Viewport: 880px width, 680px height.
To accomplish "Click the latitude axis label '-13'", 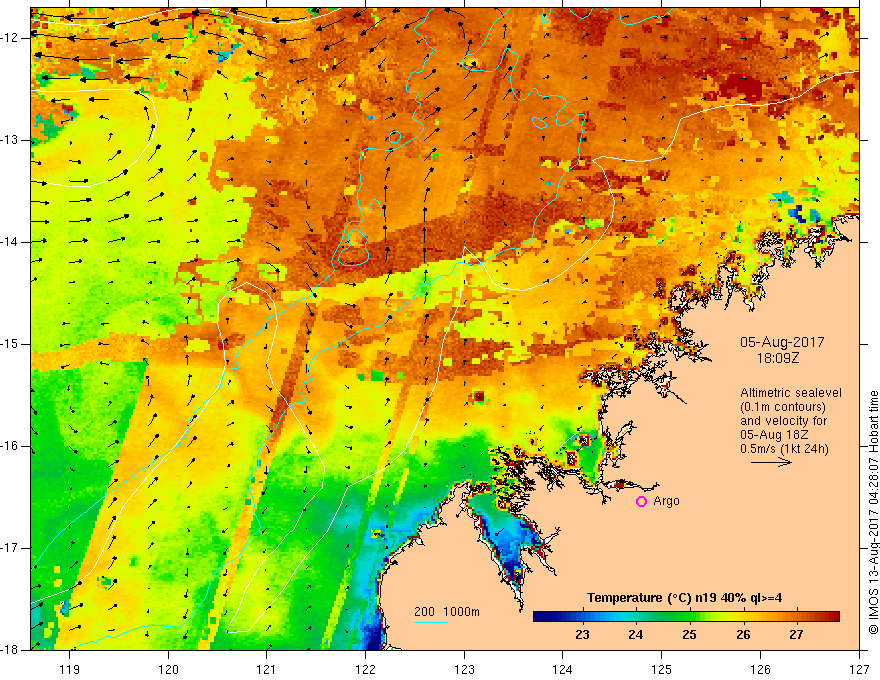I will (x=11, y=140).
